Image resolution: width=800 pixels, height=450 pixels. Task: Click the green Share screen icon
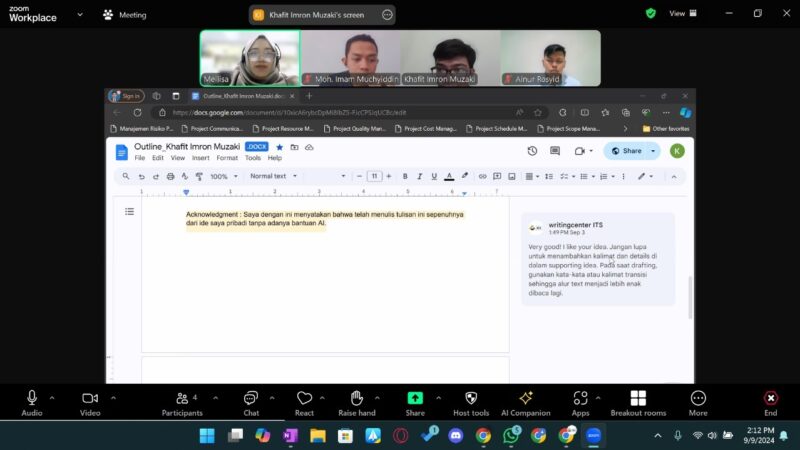(415, 398)
